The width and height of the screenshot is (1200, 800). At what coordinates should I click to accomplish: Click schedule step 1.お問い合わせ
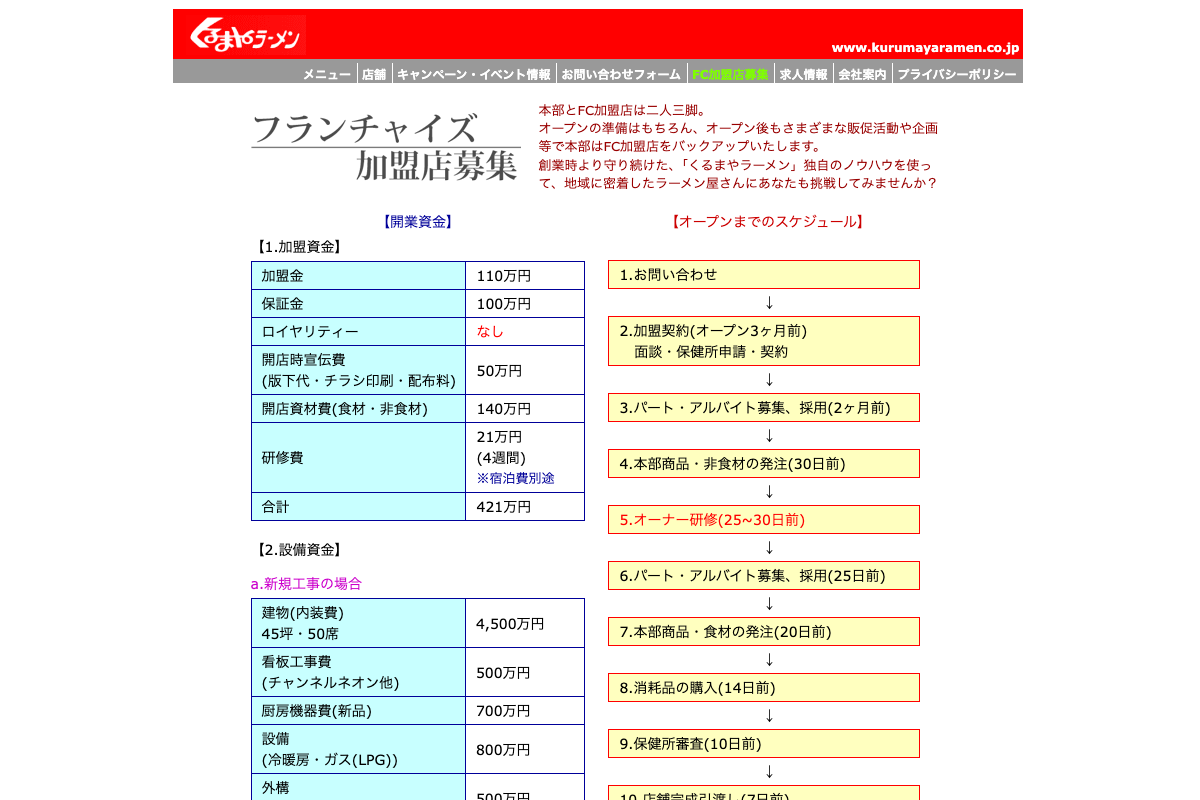(x=764, y=275)
